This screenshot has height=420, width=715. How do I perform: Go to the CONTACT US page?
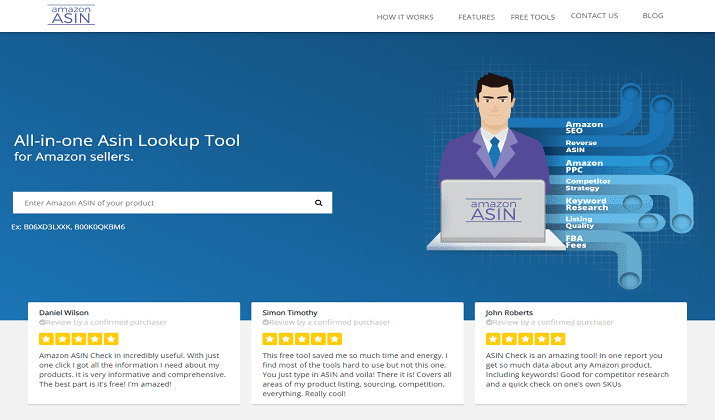[x=594, y=16]
